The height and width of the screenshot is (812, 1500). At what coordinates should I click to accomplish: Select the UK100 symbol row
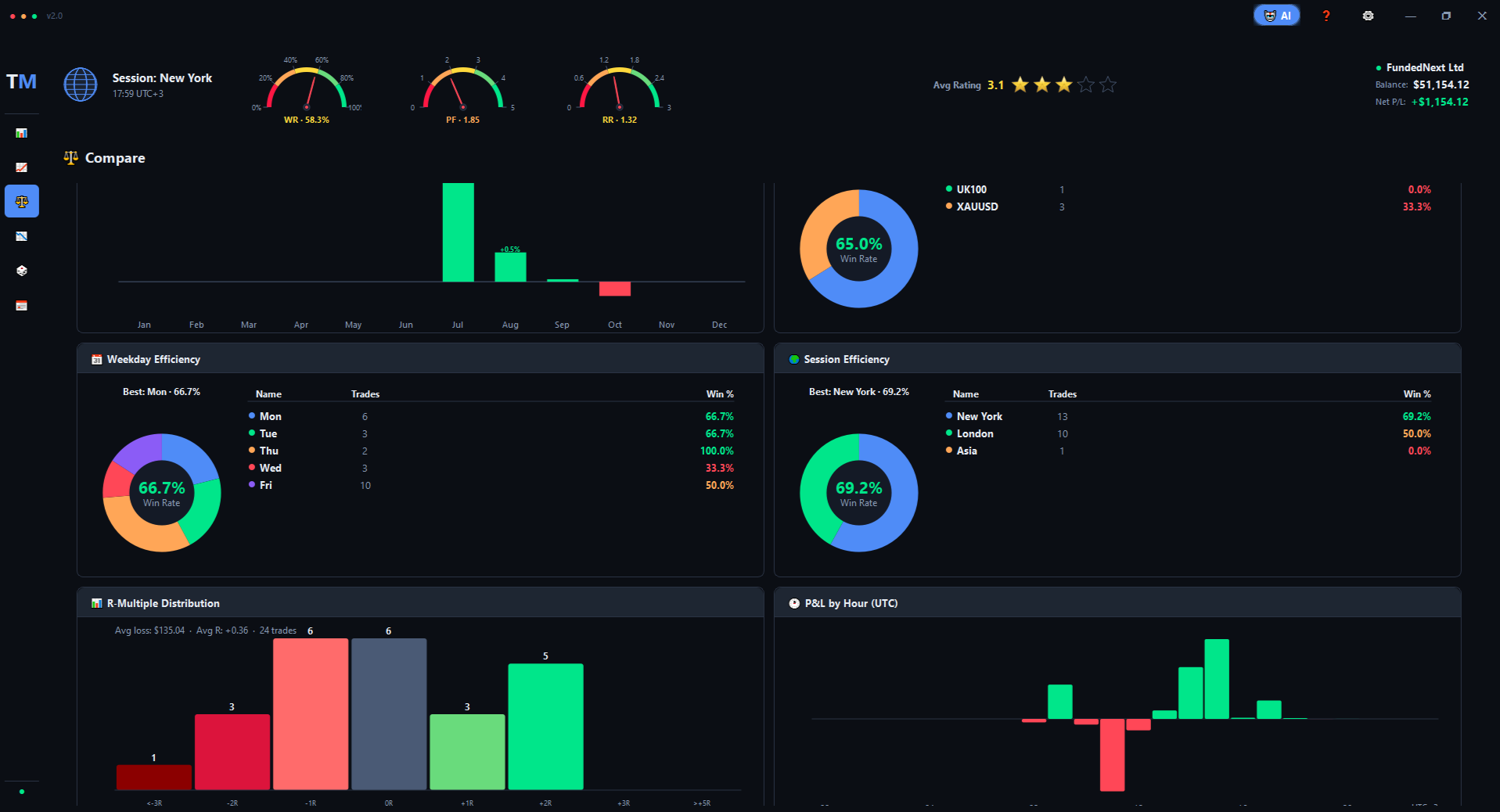pos(1189,190)
